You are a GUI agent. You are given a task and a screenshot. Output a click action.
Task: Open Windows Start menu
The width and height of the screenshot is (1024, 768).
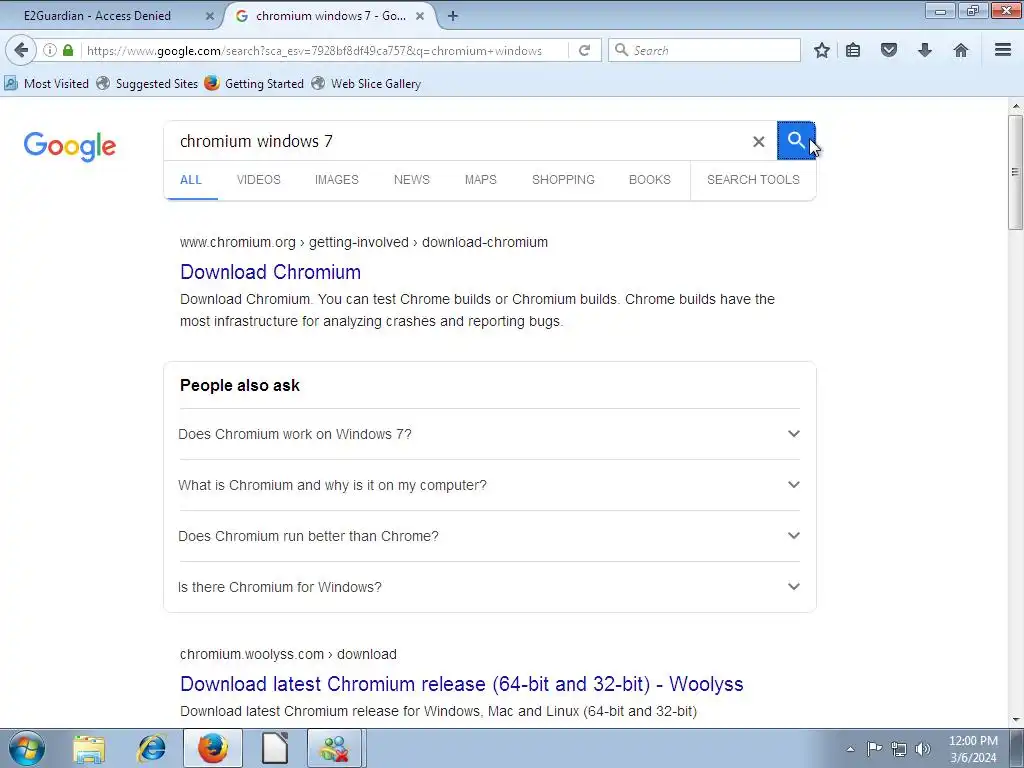27,748
